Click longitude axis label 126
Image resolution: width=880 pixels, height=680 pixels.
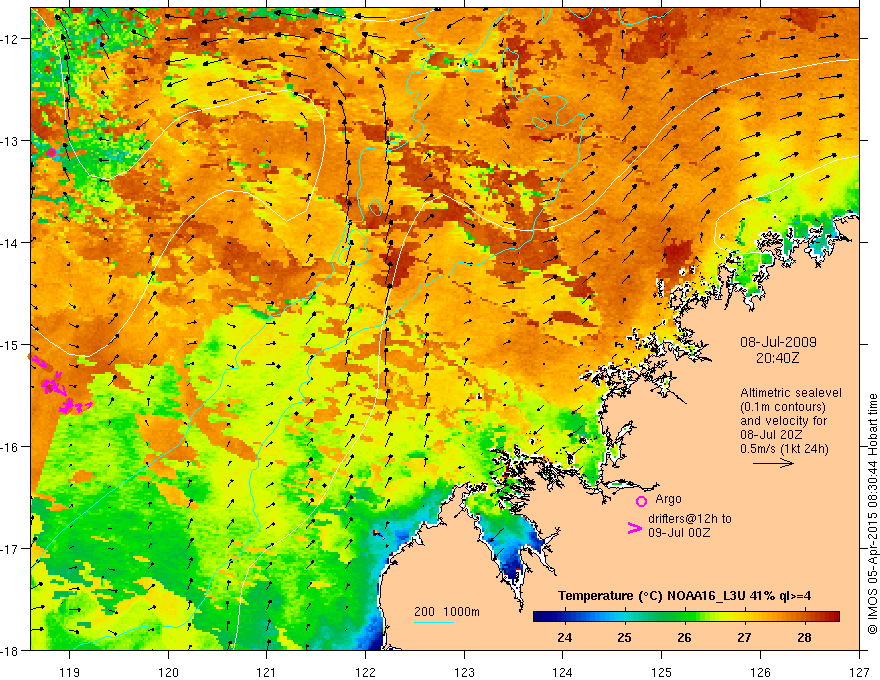(x=760, y=672)
